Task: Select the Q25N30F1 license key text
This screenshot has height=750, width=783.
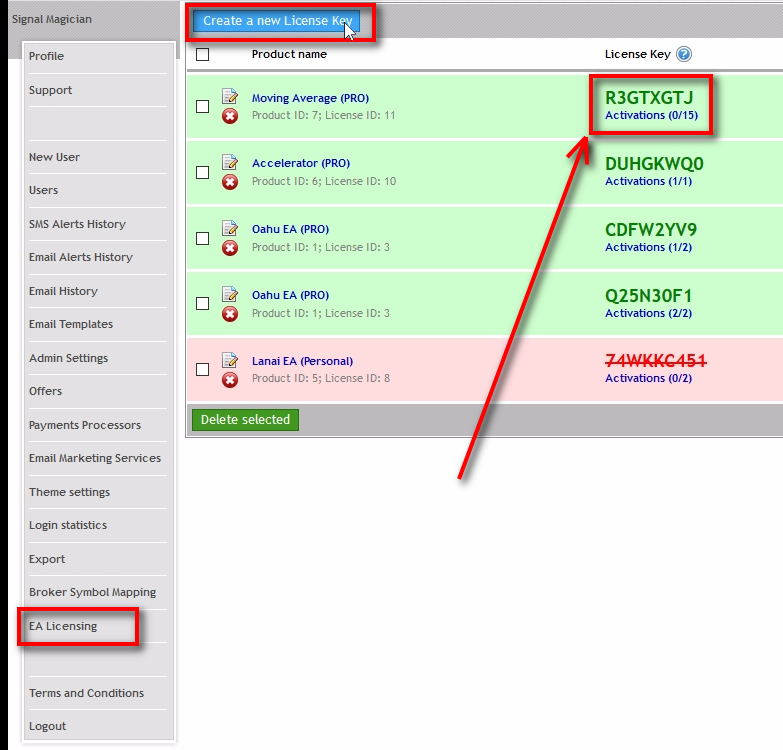Action: [x=648, y=296]
